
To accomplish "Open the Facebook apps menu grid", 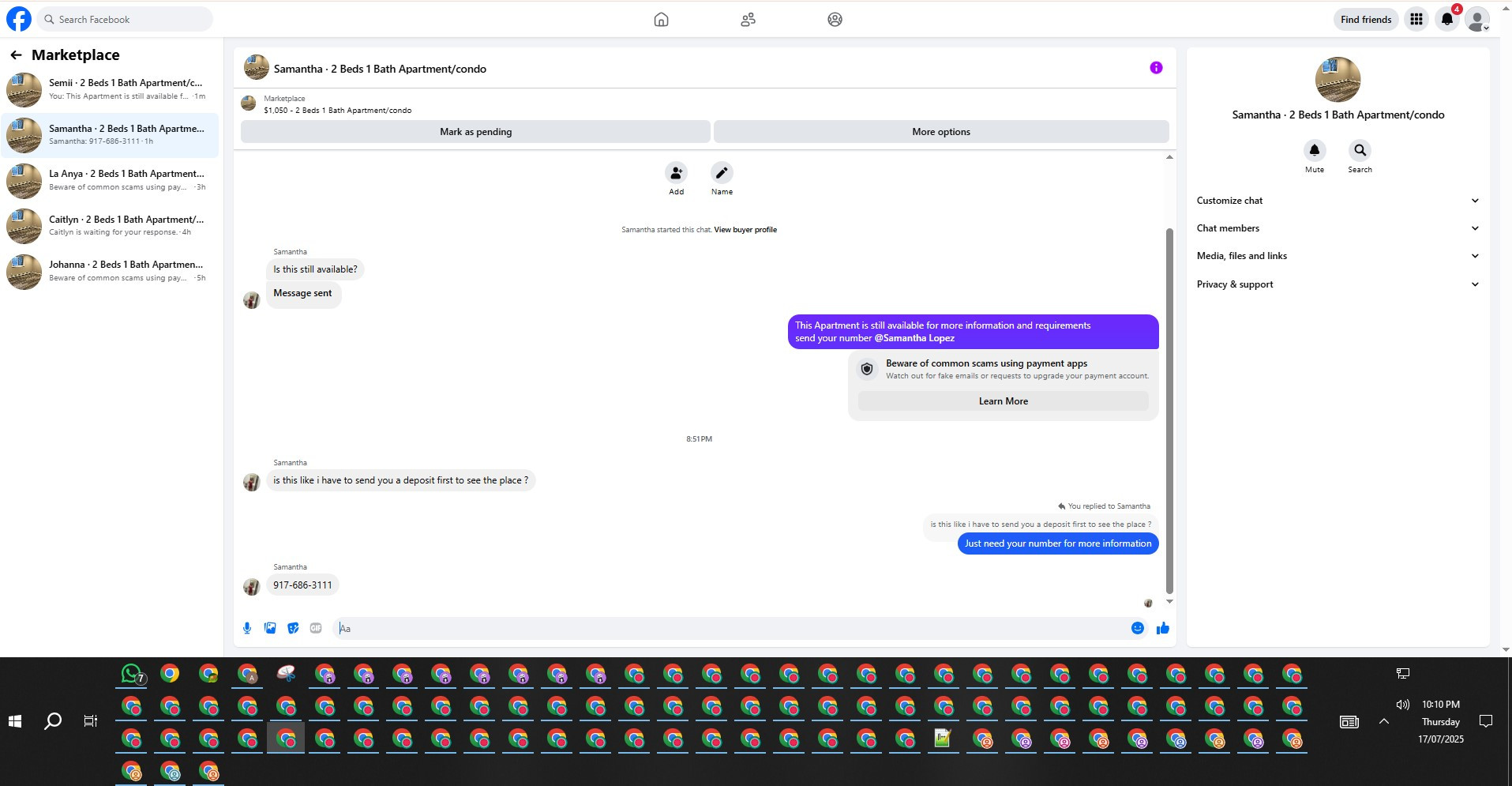I will (x=1416, y=19).
